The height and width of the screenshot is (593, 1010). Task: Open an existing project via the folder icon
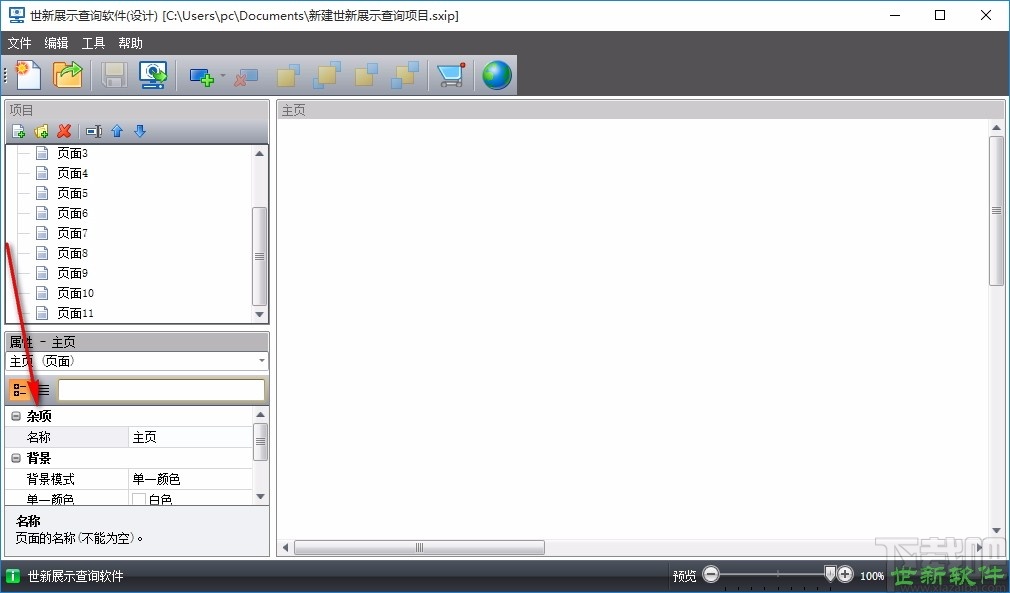coord(68,75)
